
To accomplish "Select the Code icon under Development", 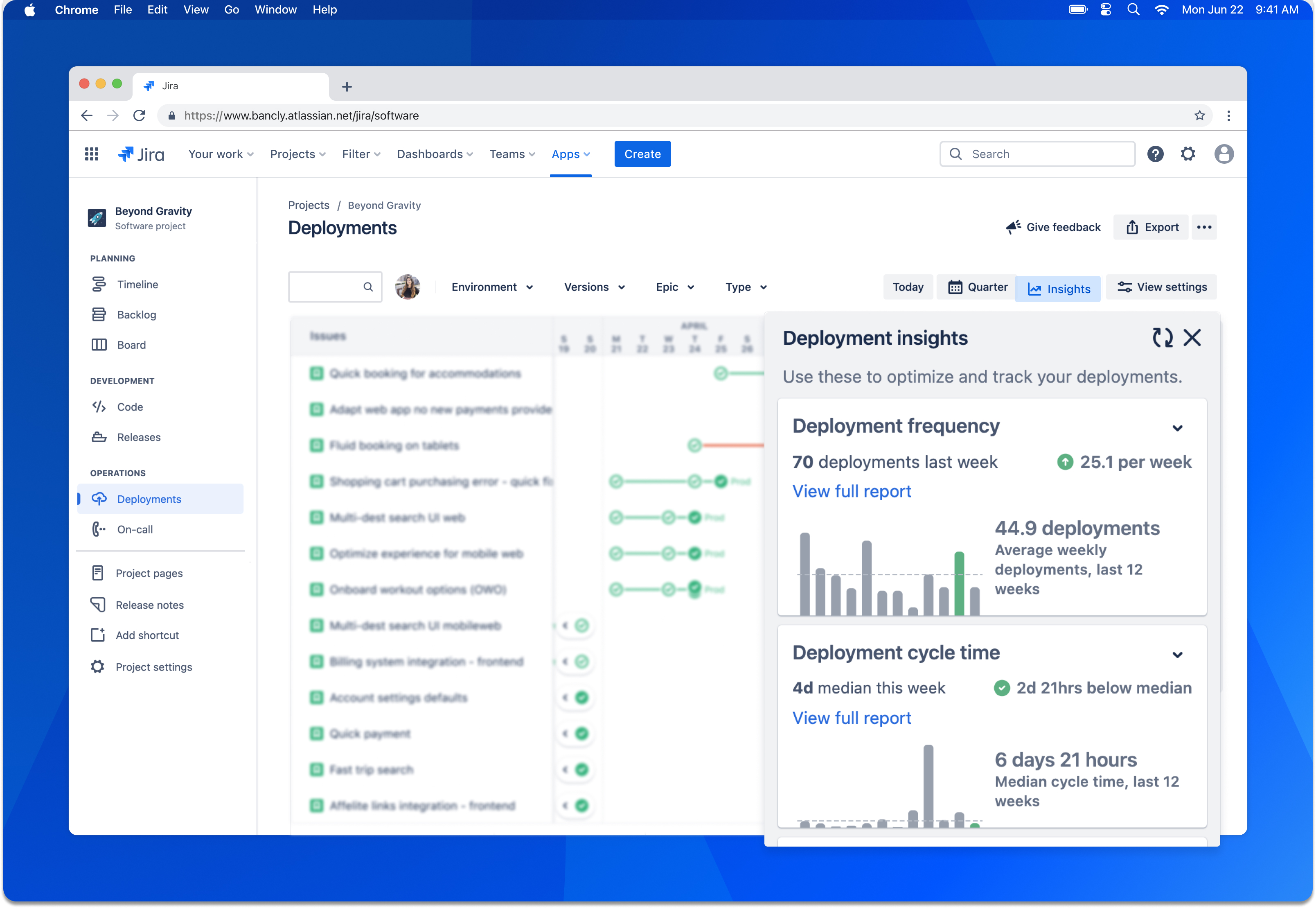I will pos(99,407).
